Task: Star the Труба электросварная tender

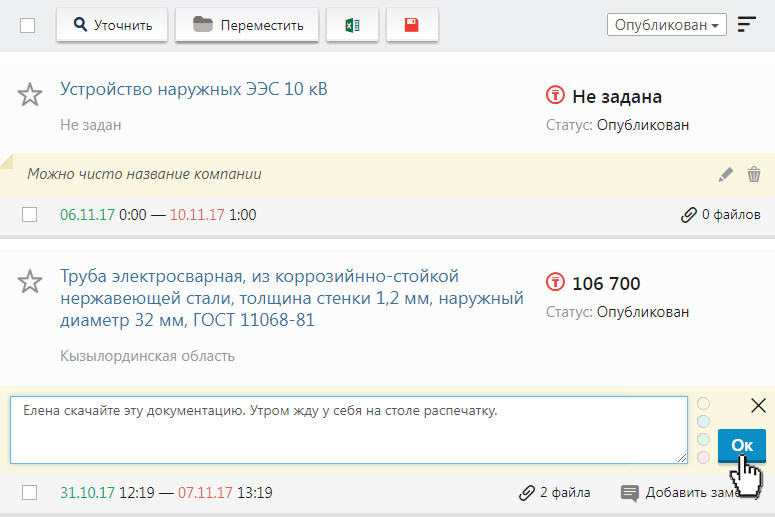Action: [x=30, y=282]
